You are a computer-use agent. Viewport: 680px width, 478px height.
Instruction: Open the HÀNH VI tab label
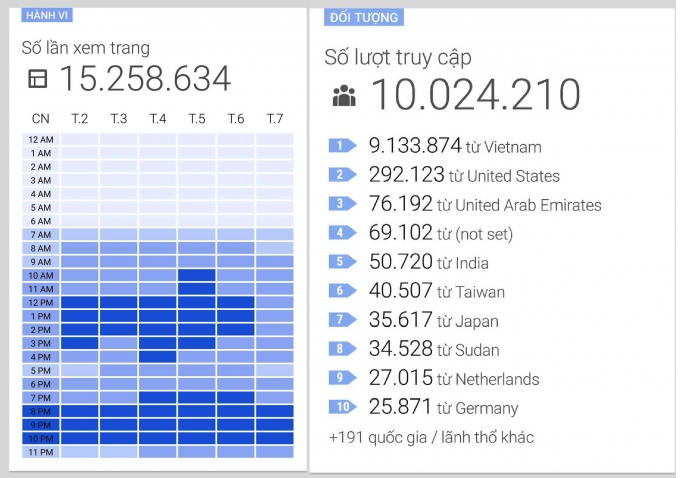(x=45, y=15)
